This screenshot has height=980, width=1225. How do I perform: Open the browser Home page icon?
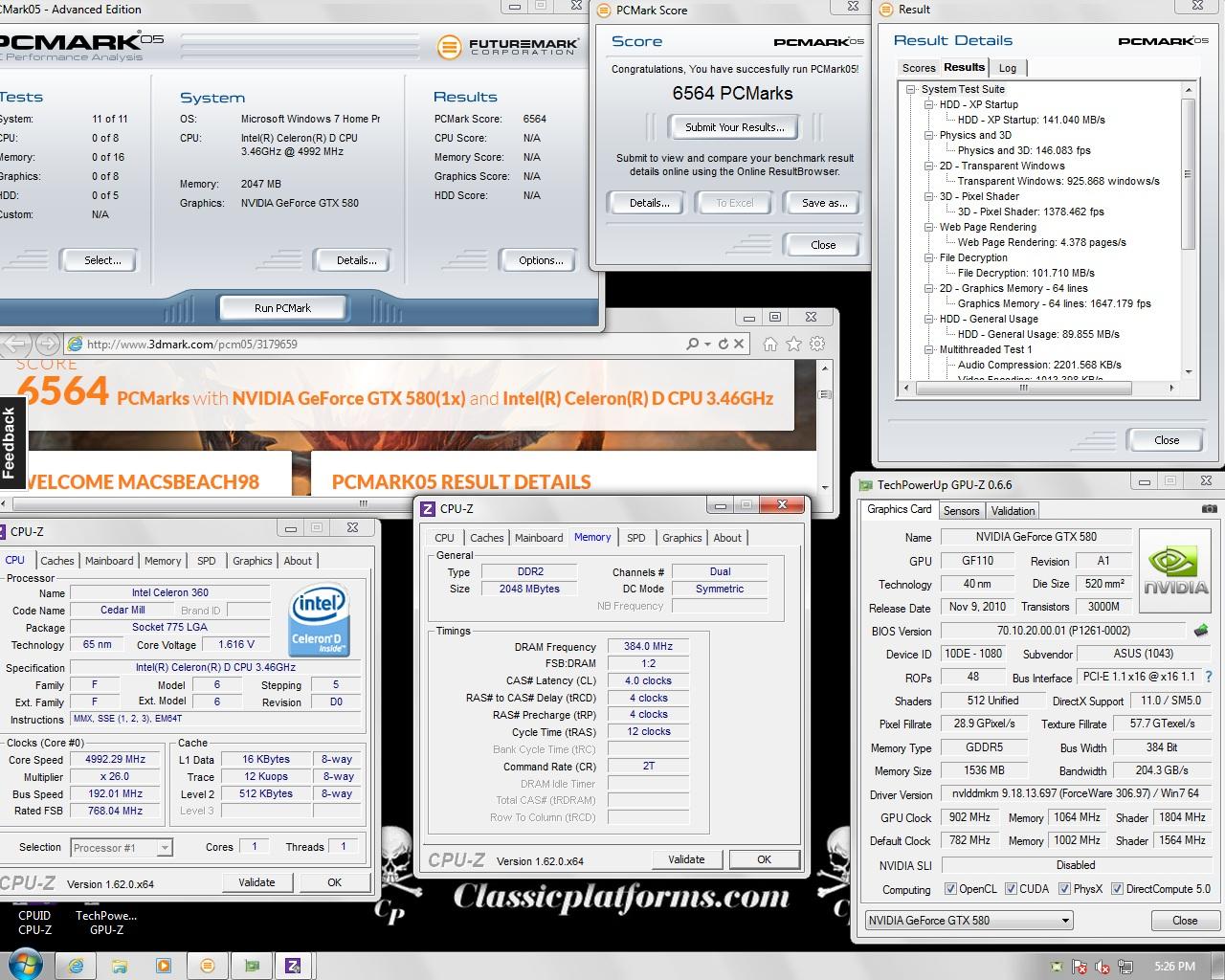coord(770,344)
